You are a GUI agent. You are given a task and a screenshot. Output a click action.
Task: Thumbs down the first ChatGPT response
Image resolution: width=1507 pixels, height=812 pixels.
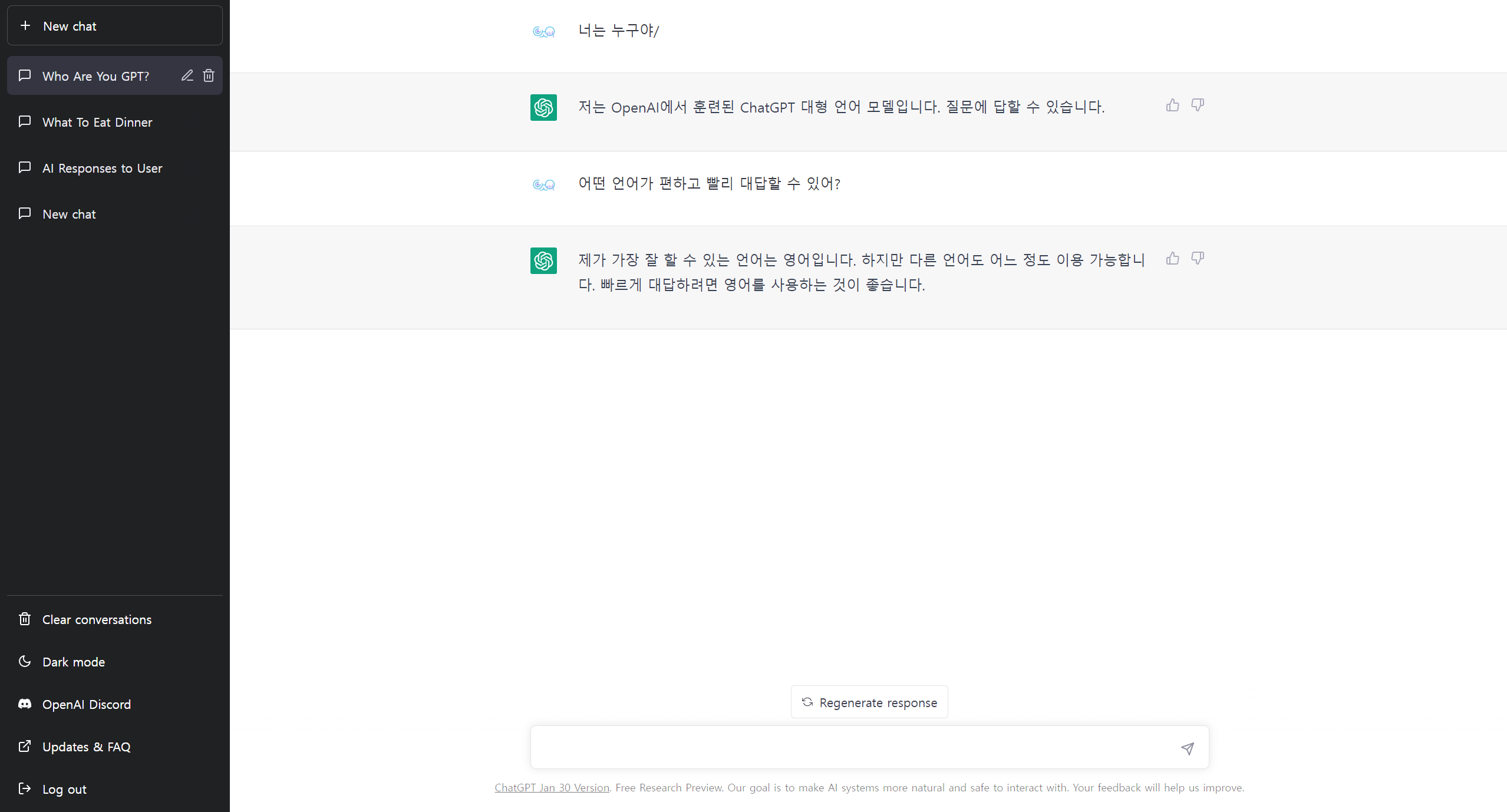click(1197, 105)
